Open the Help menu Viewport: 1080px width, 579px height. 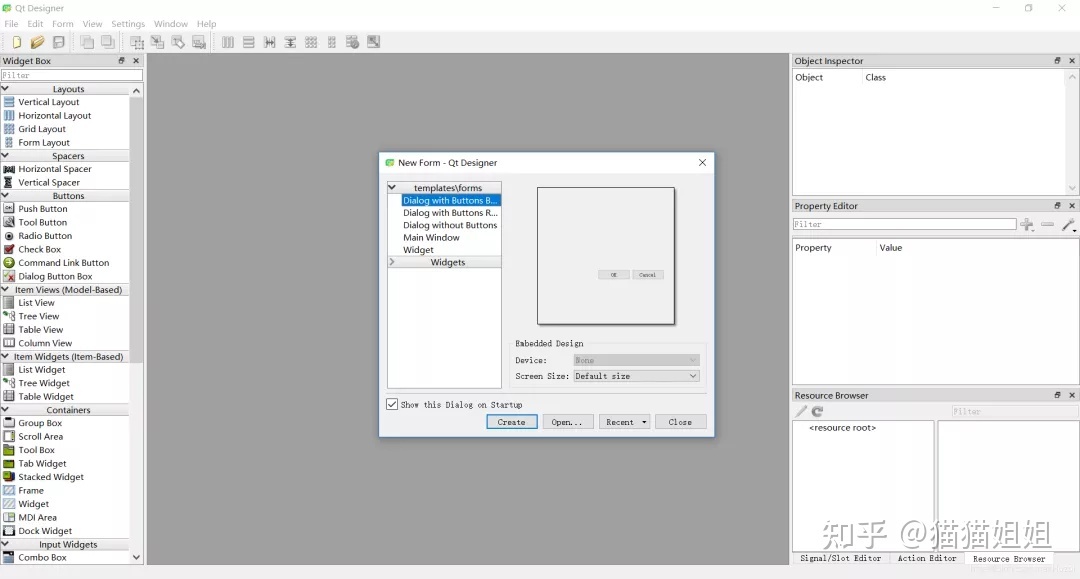pos(207,23)
